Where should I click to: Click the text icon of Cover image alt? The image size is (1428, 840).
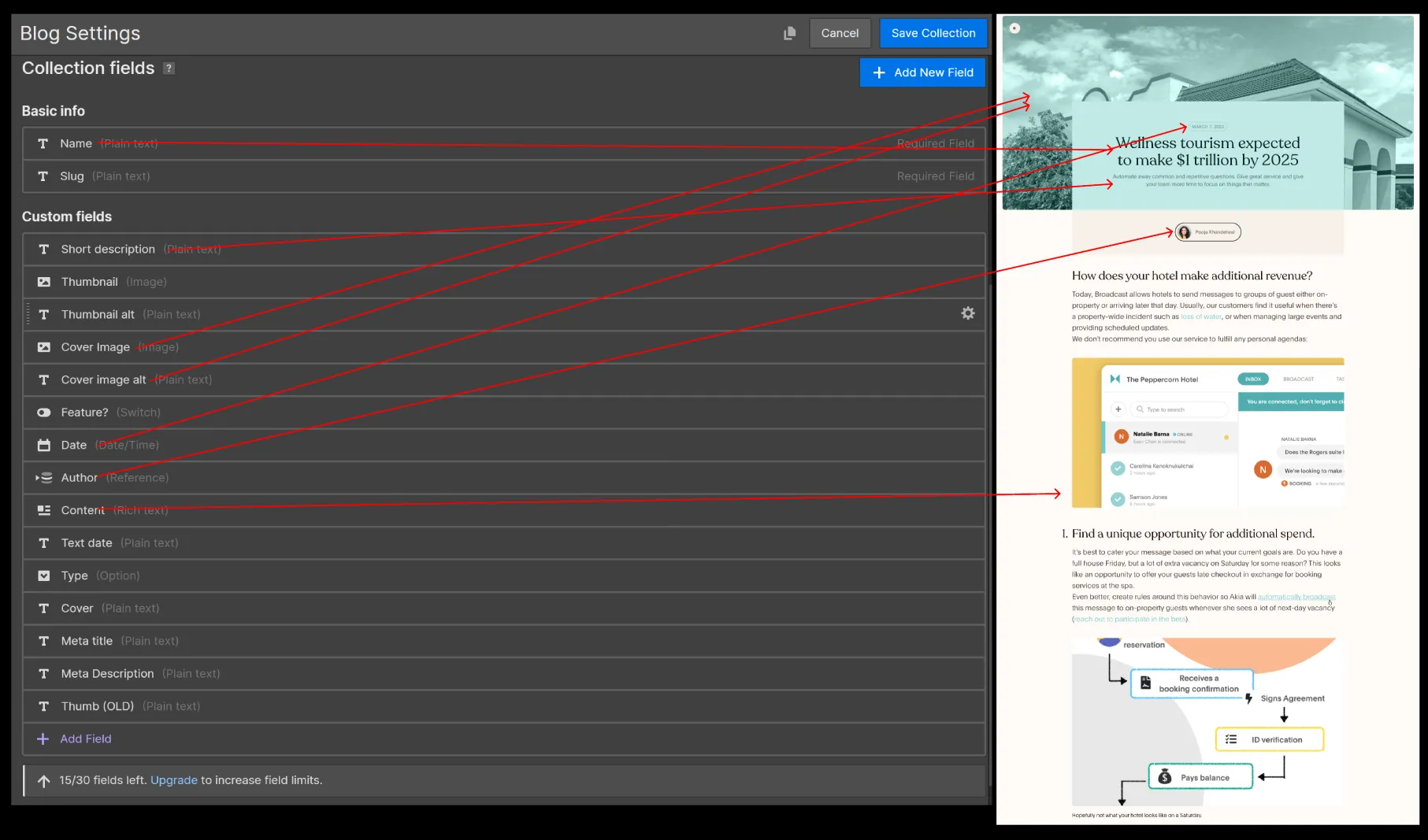tap(44, 379)
